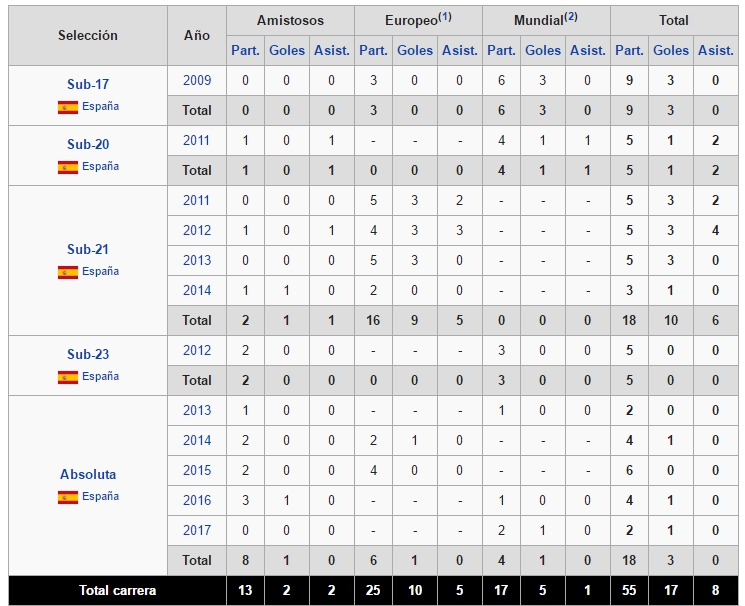Open the Sub-20 team link
This screenshot has height=606, width=745.
click(x=88, y=144)
